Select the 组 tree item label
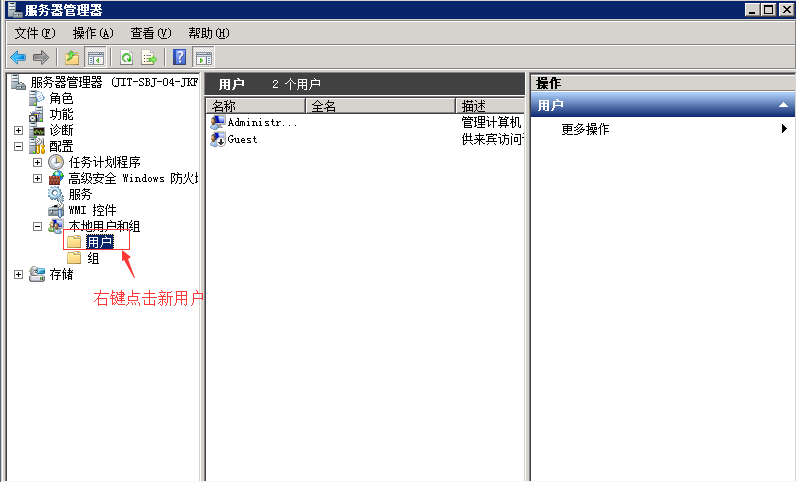This screenshot has width=796, height=482. 93,259
